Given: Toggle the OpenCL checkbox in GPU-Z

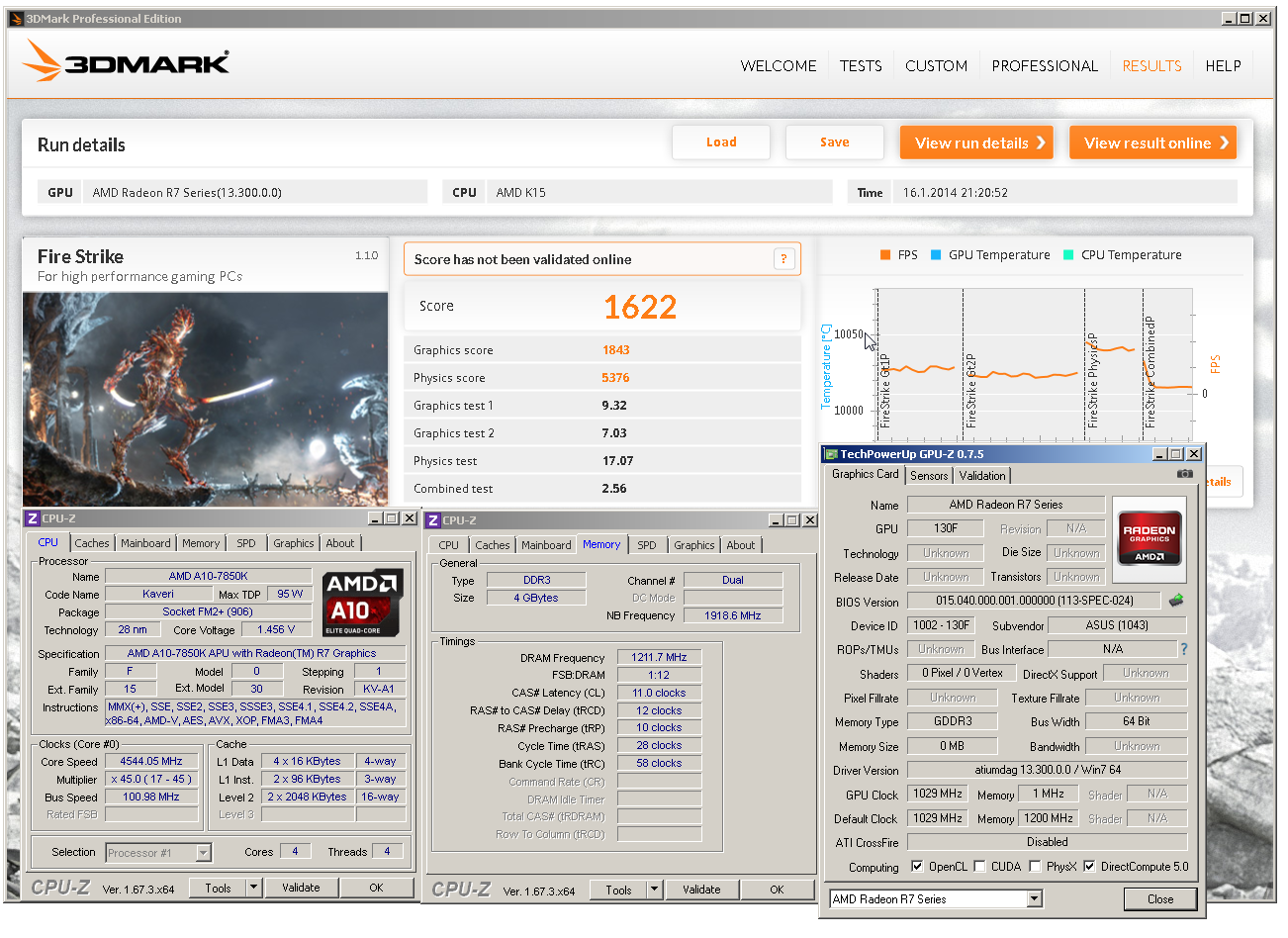Looking at the screenshot, I should 917,866.
